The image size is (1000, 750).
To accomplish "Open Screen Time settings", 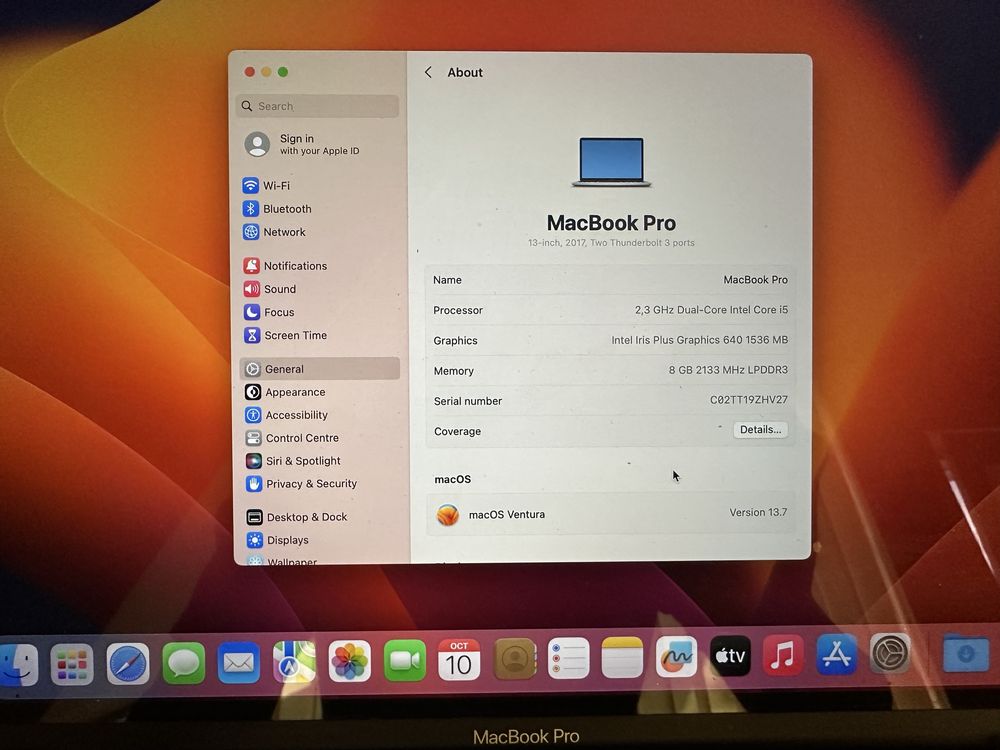I will (x=285, y=335).
